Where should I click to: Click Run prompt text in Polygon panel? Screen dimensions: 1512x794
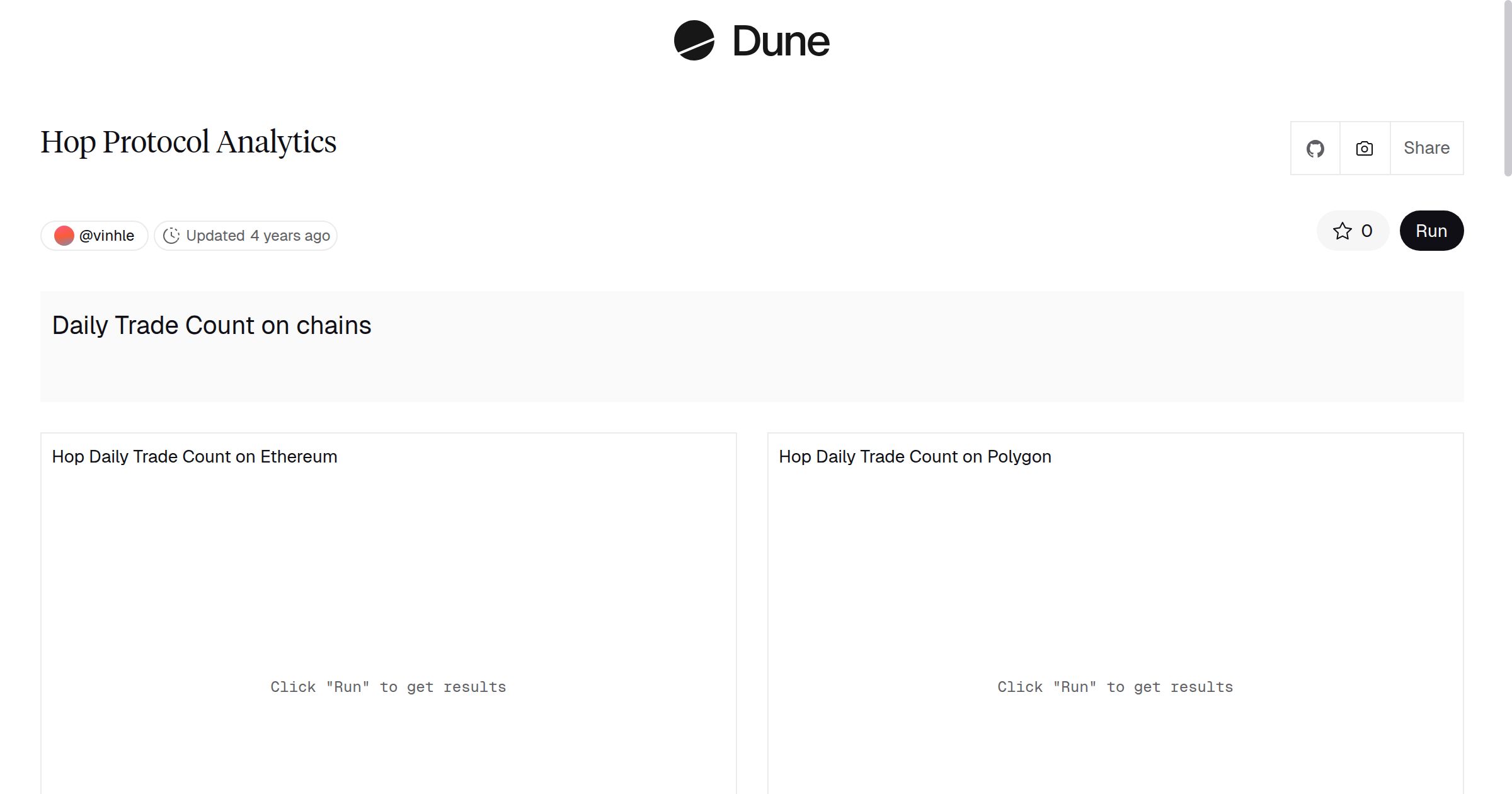click(x=1115, y=687)
